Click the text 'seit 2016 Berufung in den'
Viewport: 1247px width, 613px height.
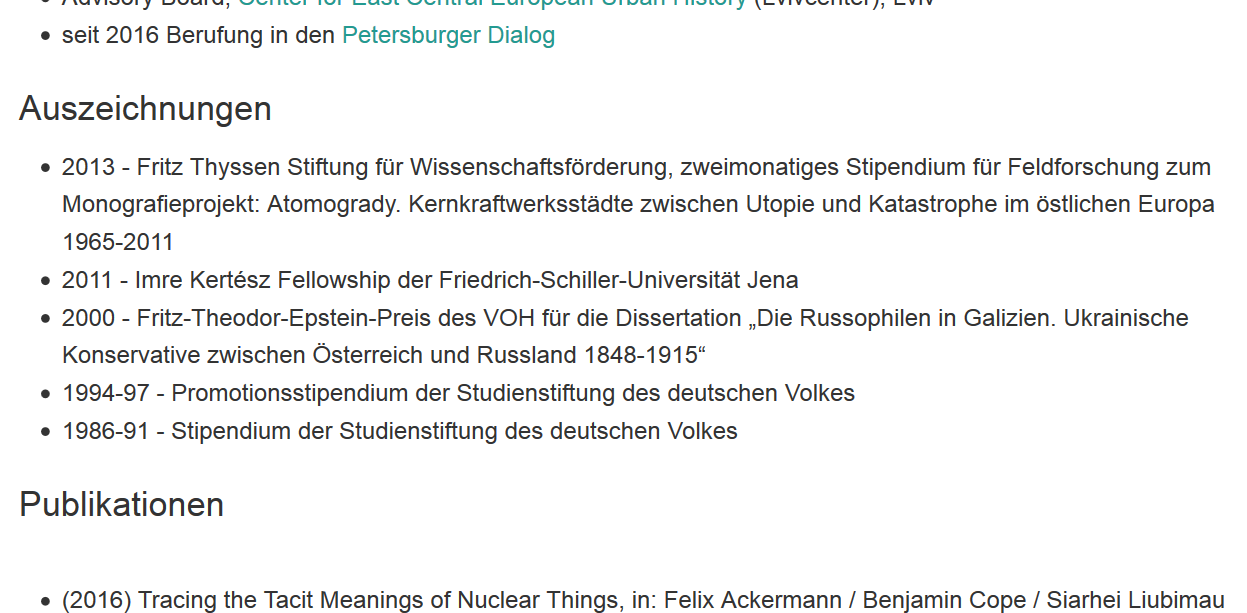[x=197, y=36]
